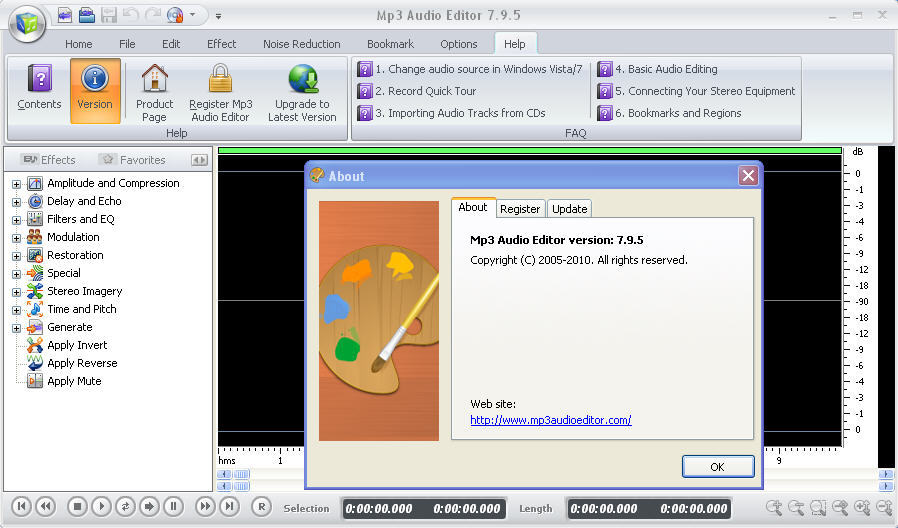Click Upgrade to Latest Version globe icon
Image resolution: width=898 pixels, height=528 pixels.
(x=302, y=78)
